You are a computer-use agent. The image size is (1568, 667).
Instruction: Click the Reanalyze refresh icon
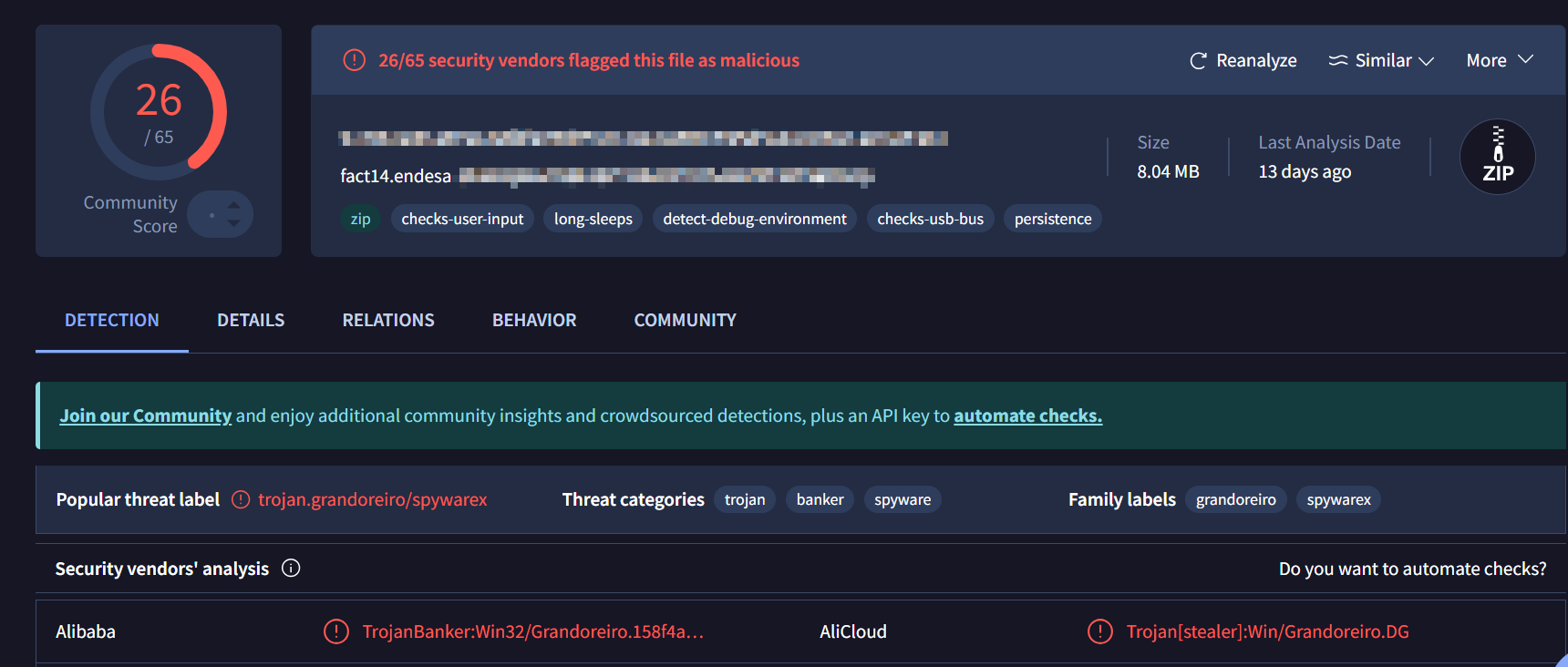[1198, 61]
